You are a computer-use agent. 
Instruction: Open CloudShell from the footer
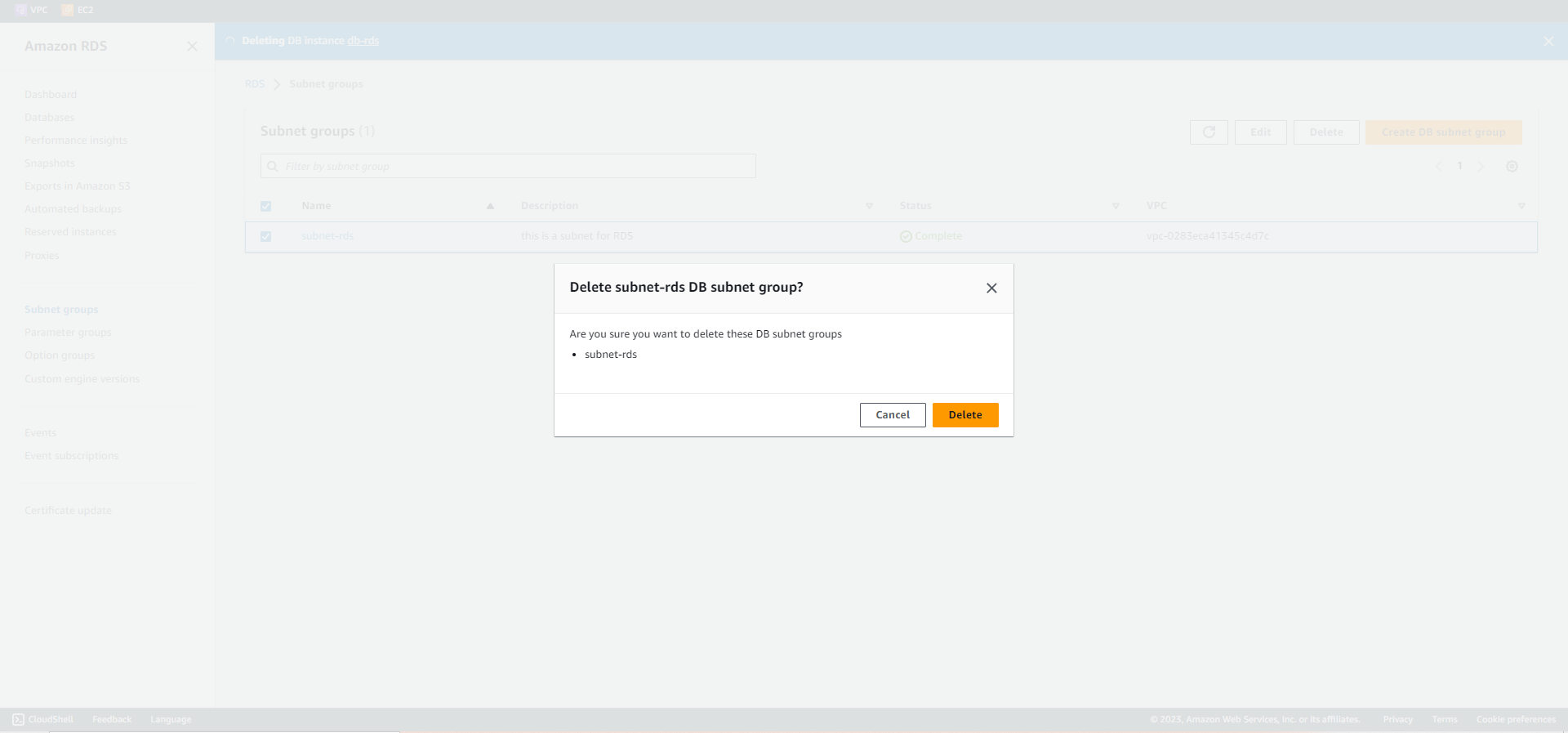coord(42,720)
